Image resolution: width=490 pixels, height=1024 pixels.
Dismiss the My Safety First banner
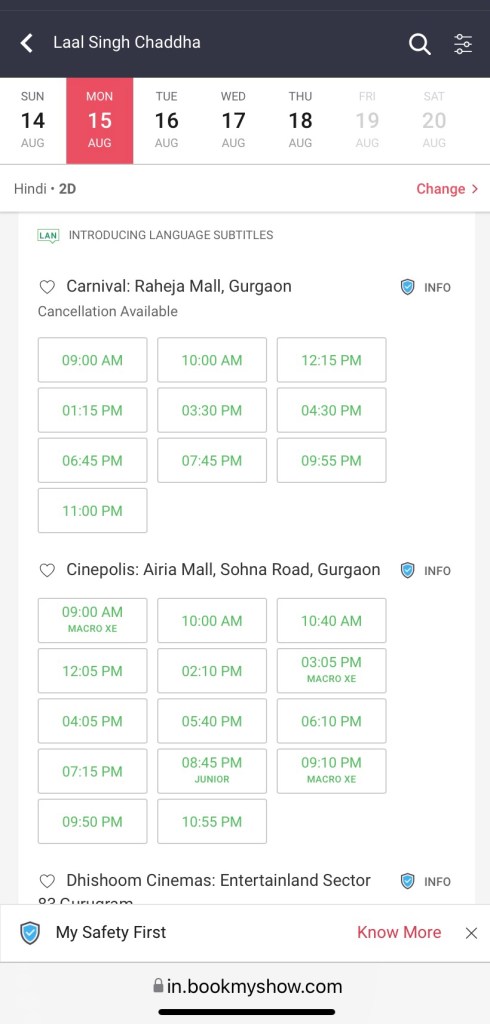tap(471, 933)
